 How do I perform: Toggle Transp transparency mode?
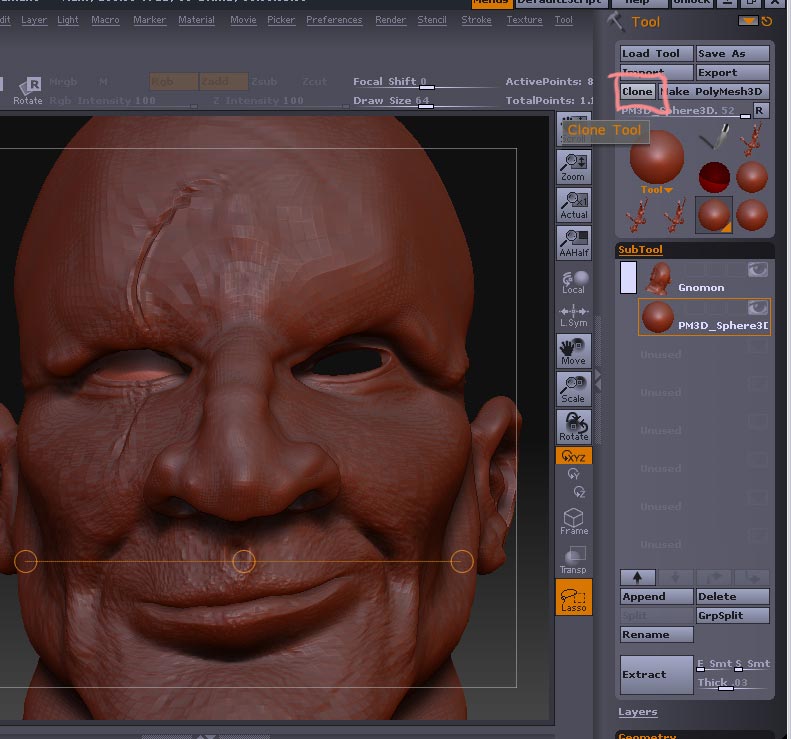click(574, 560)
